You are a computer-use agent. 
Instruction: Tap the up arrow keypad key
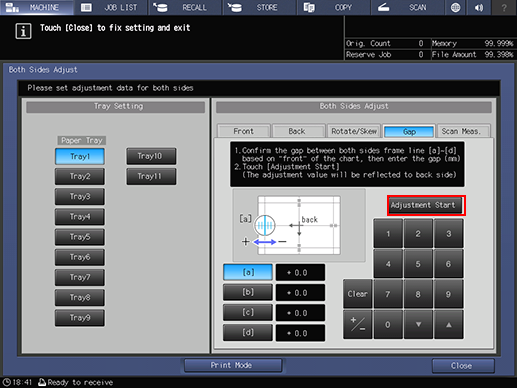click(449, 324)
